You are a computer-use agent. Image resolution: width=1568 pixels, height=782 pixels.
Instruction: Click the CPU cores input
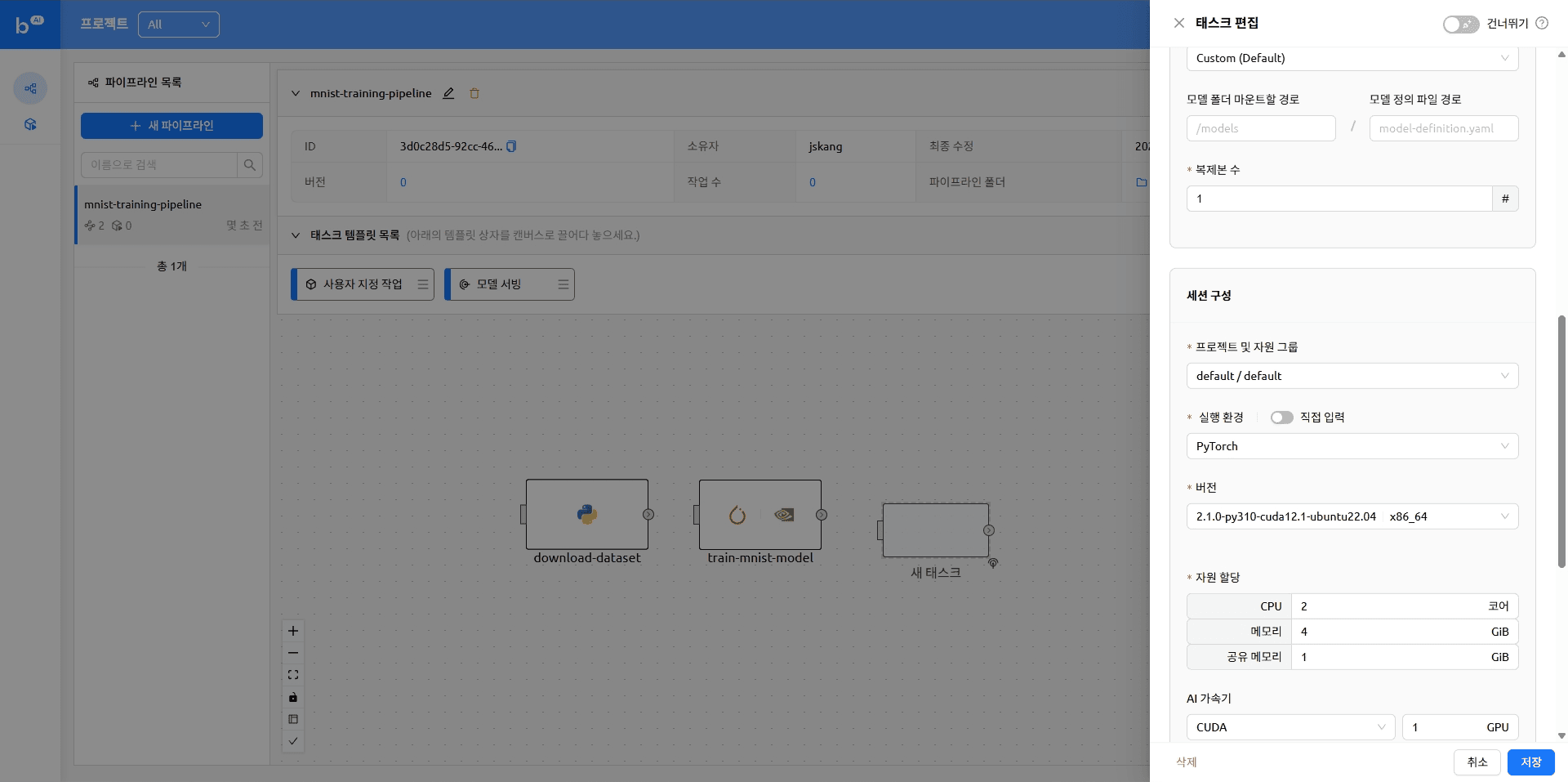pyautogui.click(x=1405, y=606)
